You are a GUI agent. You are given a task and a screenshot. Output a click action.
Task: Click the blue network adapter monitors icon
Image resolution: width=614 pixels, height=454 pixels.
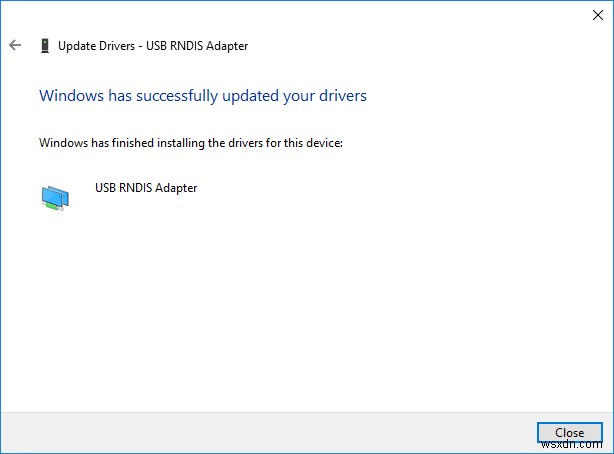coord(56,197)
